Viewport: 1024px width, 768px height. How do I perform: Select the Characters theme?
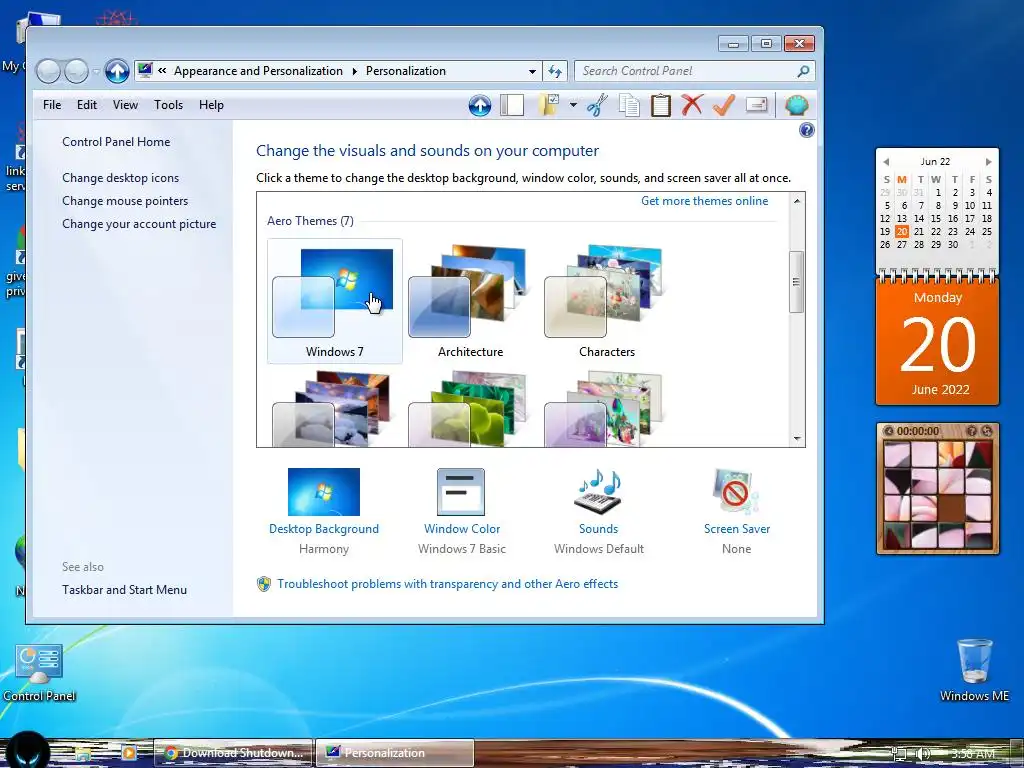607,301
